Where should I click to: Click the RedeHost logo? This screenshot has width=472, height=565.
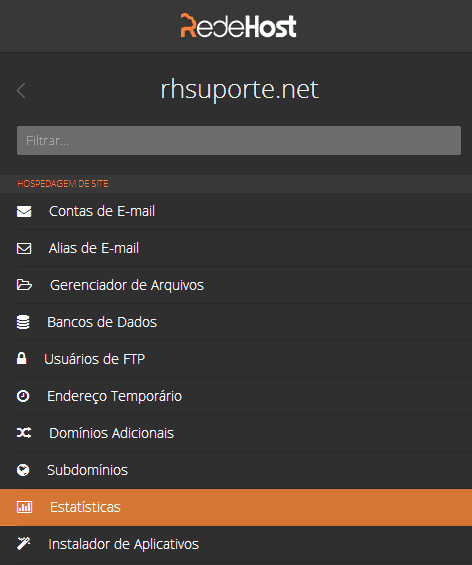239,26
